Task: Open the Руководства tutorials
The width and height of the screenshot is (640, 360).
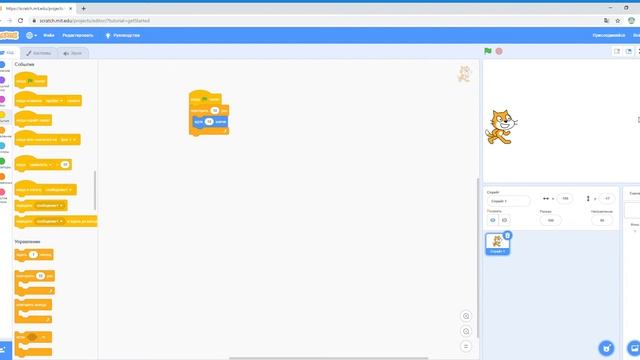Action: coord(123,36)
